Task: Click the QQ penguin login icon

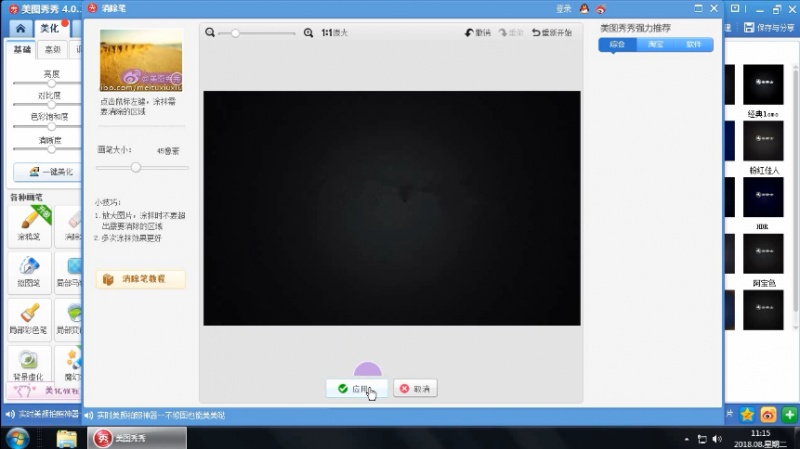Action: (584, 9)
